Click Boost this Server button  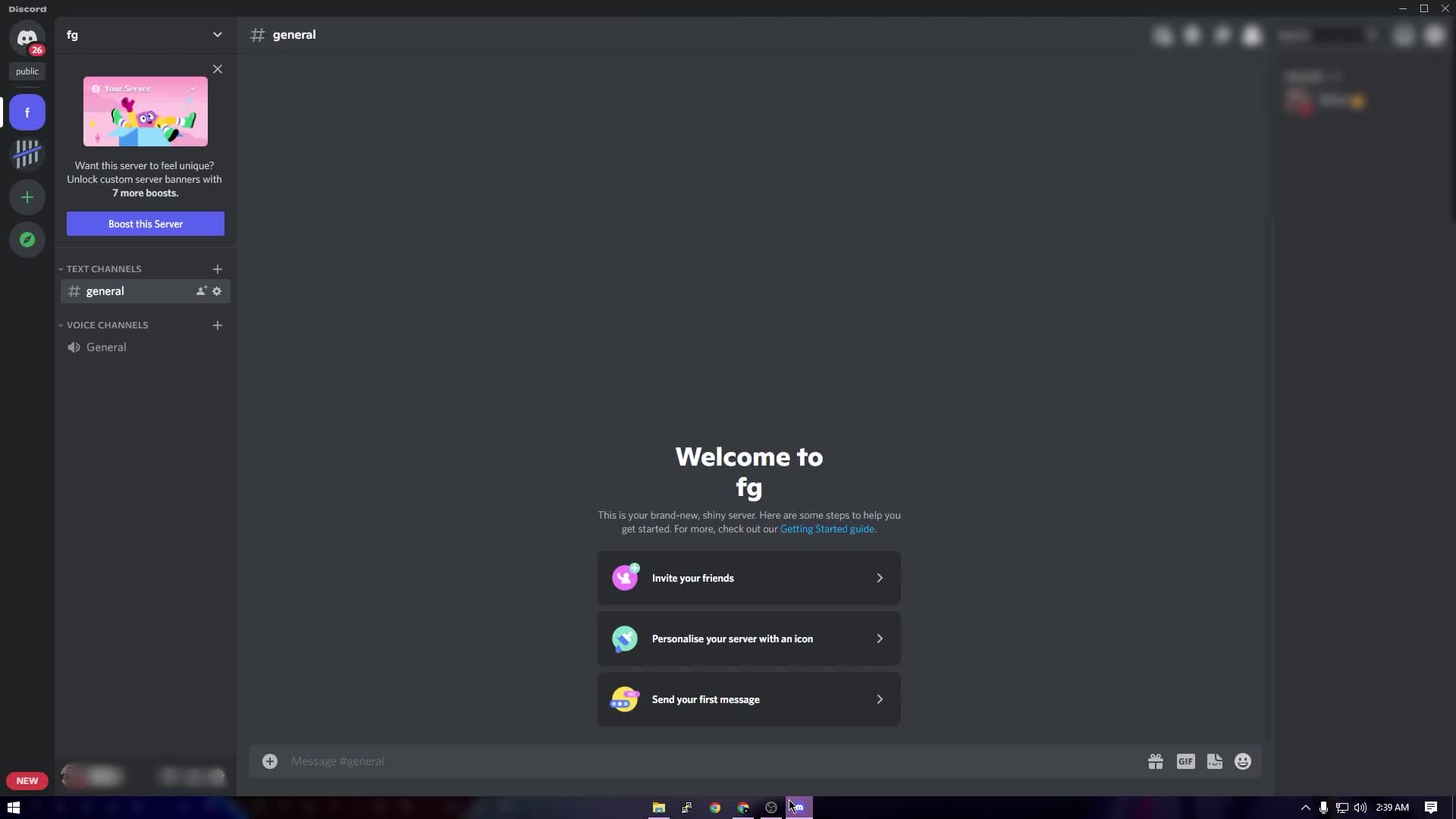point(145,224)
